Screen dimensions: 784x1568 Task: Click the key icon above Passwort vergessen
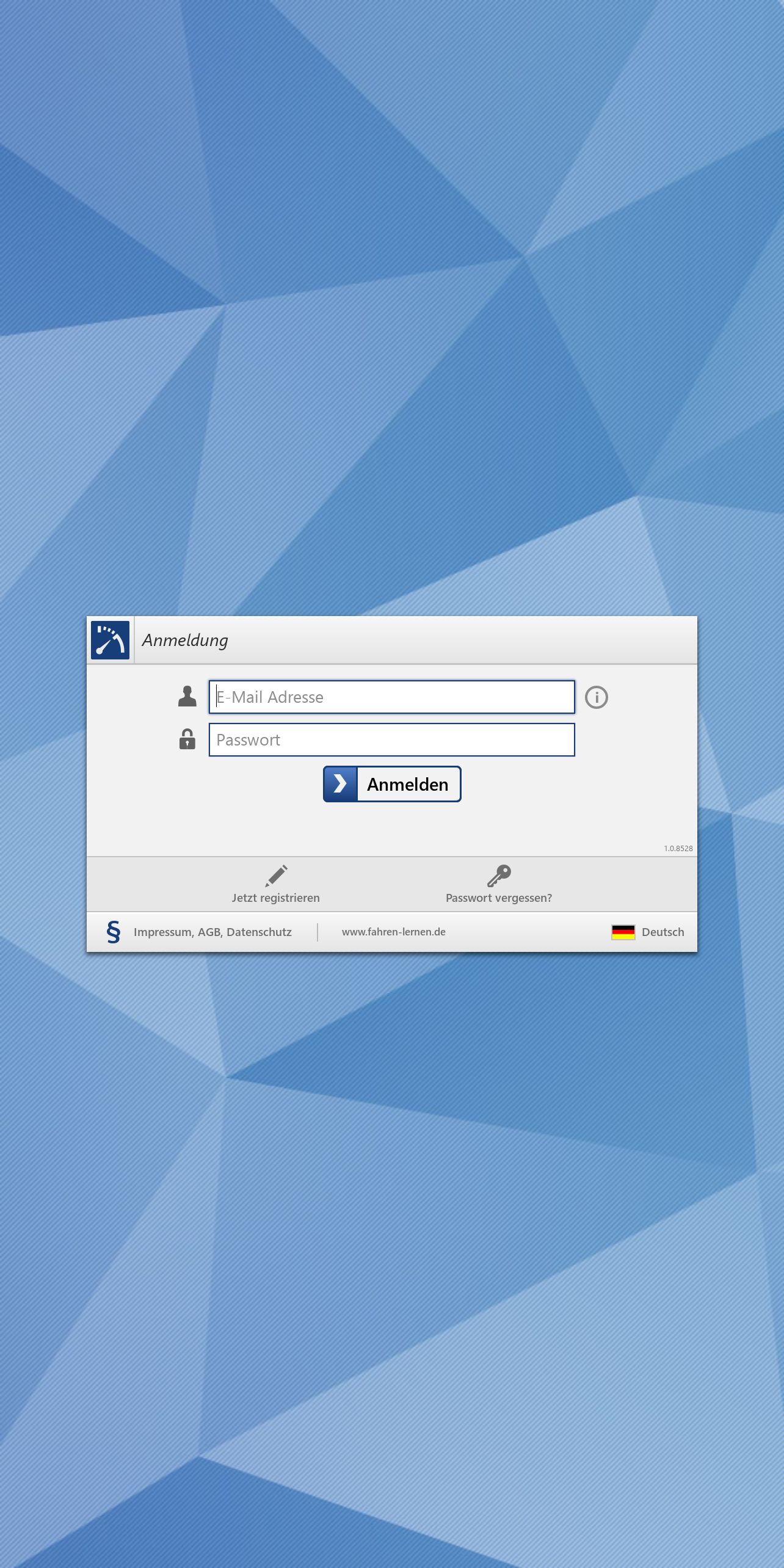[499, 876]
